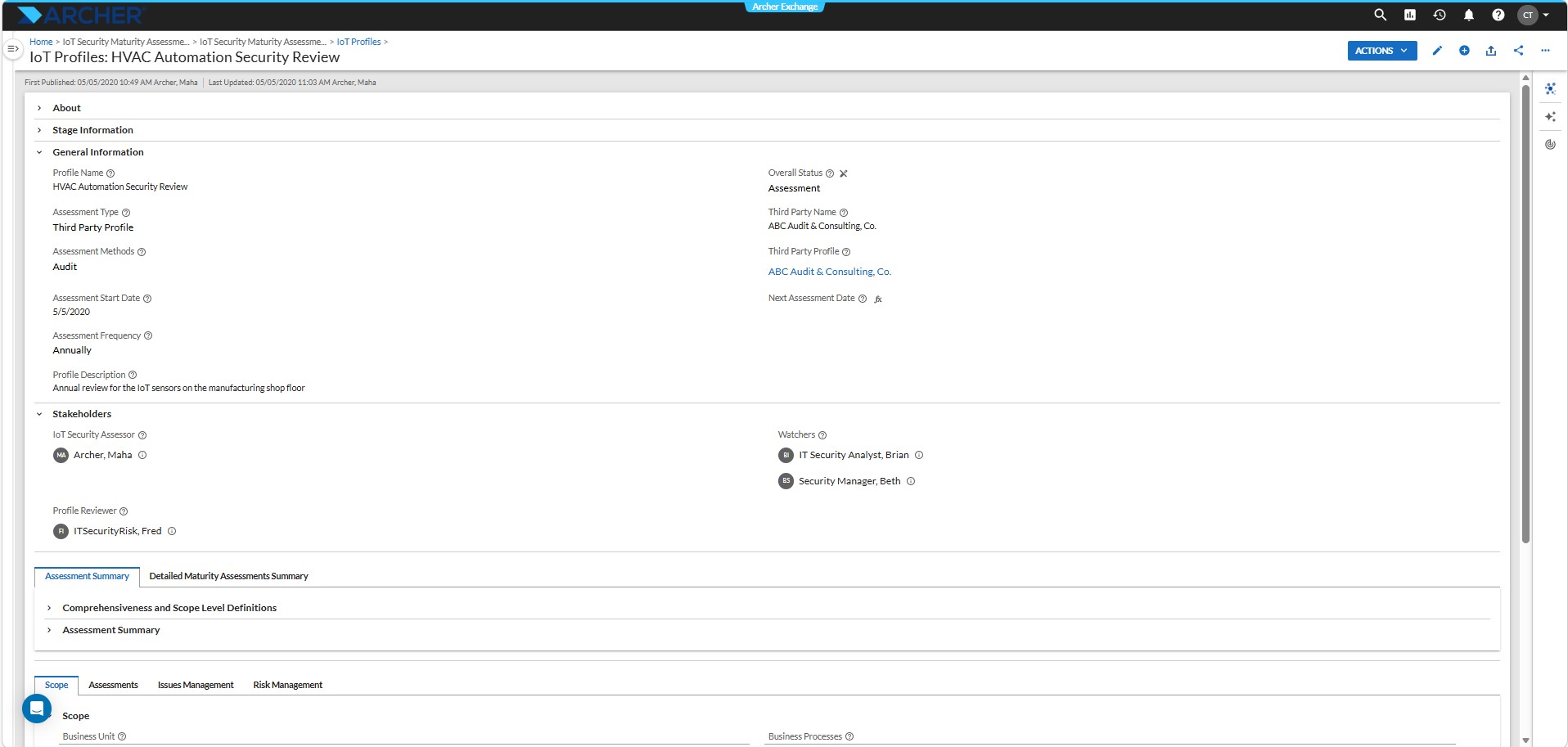Expand the Stage Information section
This screenshot has width=1568, height=747.
pyautogui.click(x=92, y=130)
